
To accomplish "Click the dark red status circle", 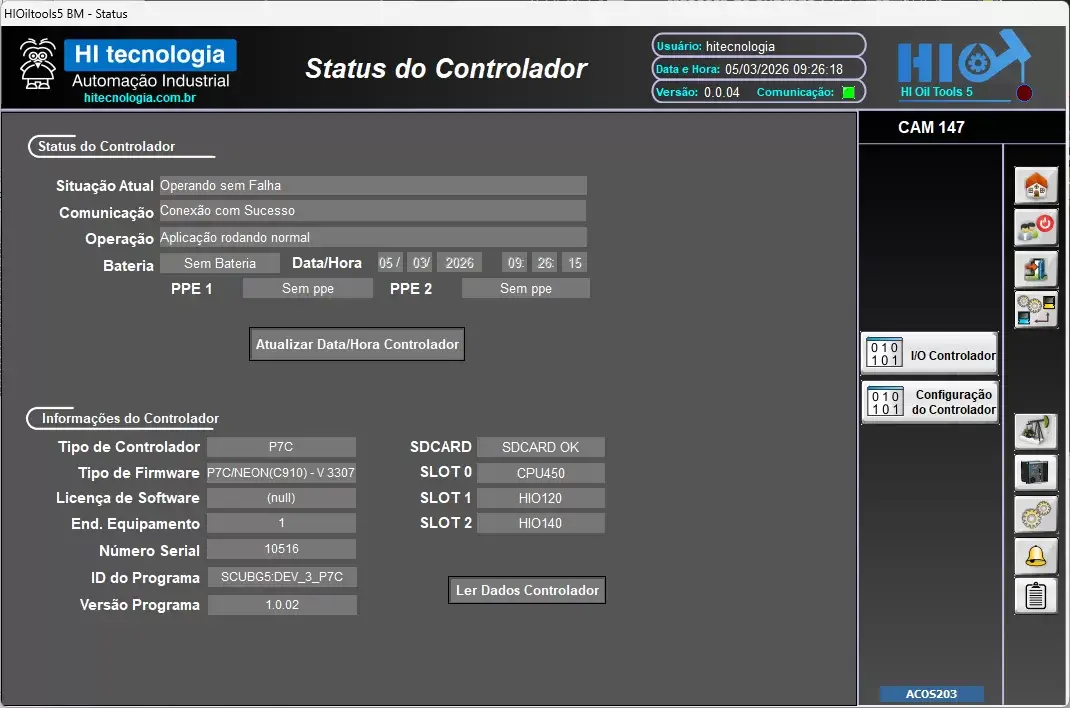I will point(1024,94).
